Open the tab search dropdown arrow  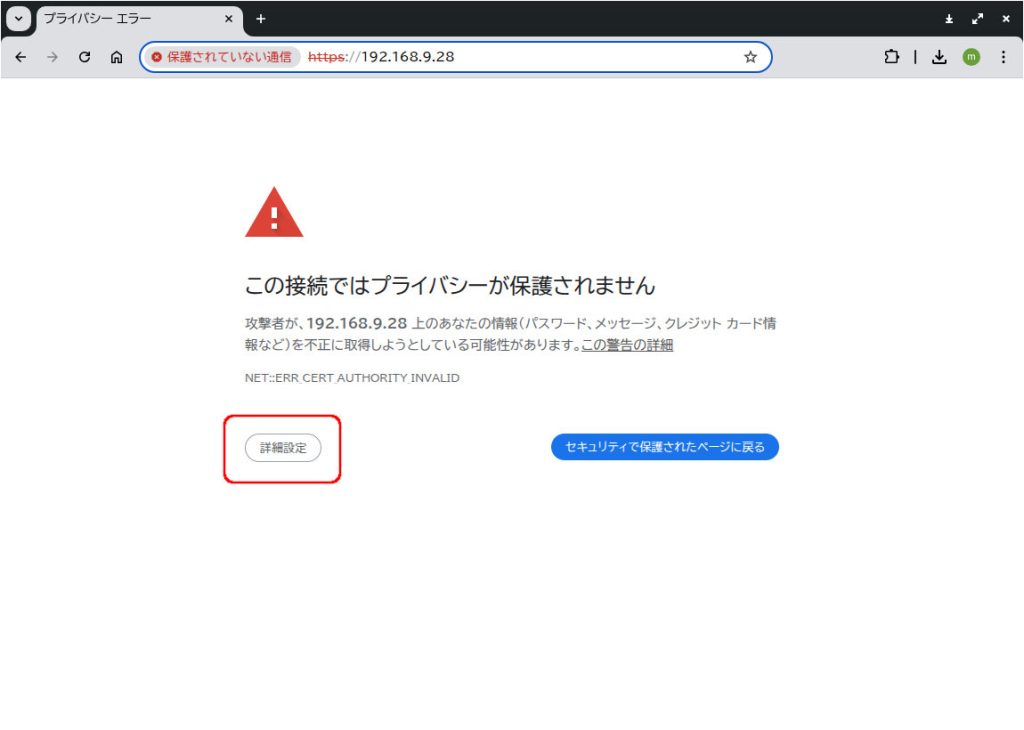pyautogui.click(x=19, y=18)
